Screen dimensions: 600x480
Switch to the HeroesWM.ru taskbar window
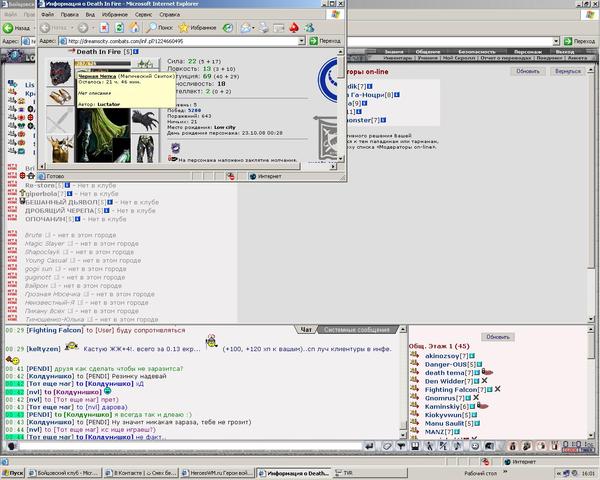217,473
